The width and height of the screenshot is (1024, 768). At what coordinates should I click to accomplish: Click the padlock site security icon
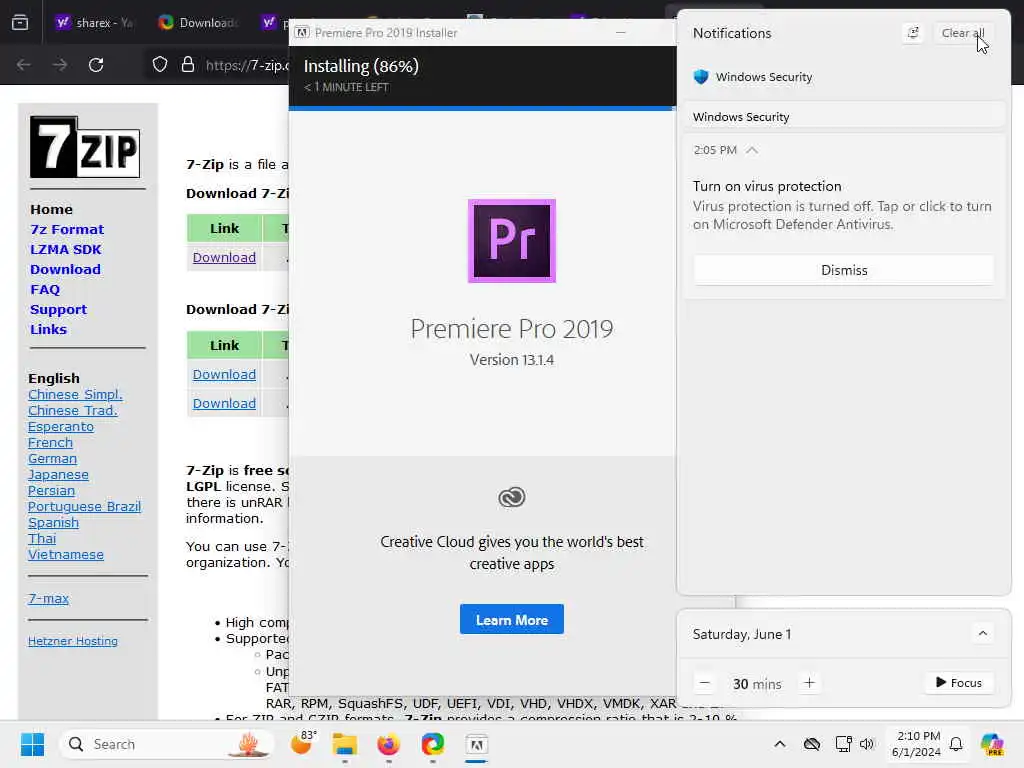pos(188,65)
